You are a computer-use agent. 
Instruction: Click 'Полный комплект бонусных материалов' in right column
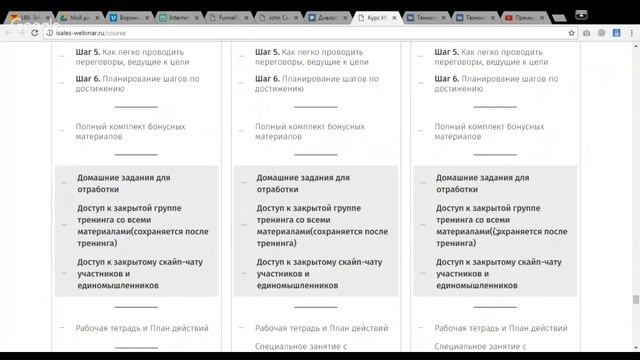489,131
